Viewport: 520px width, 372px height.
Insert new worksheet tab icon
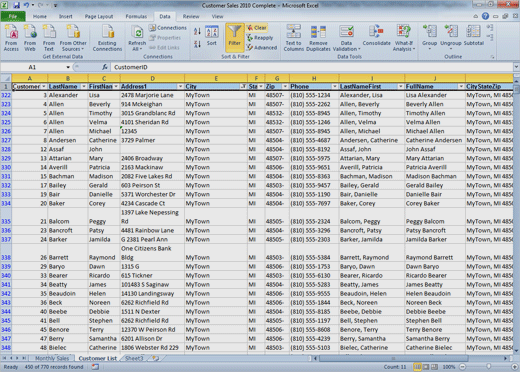pyautogui.click(x=155, y=358)
